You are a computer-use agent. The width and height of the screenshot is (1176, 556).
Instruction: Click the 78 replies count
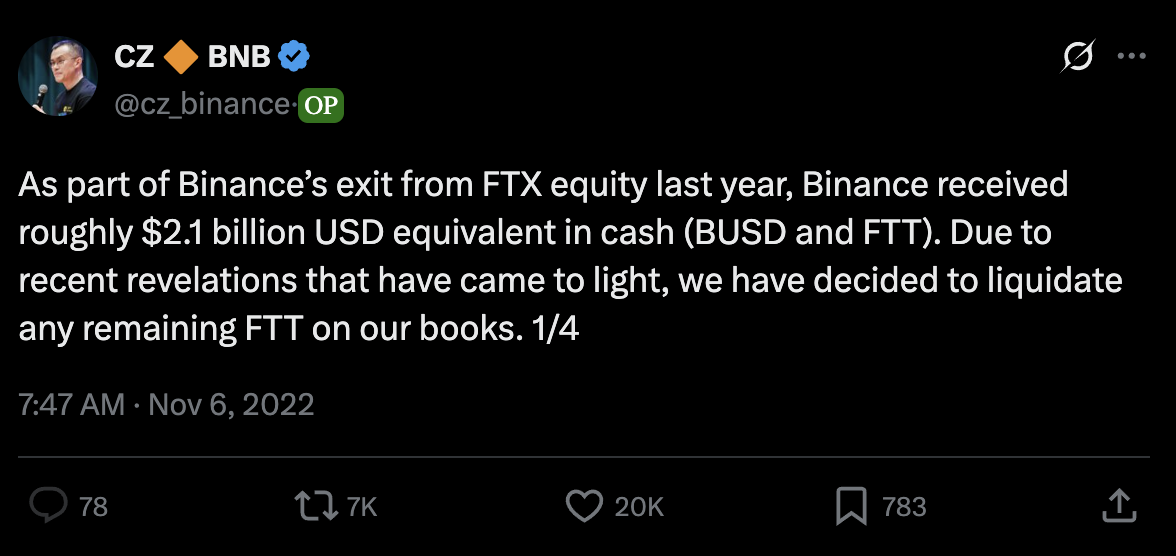coord(93,507)
